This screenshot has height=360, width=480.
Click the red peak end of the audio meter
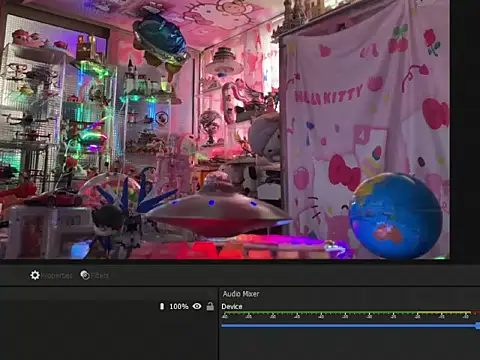(476, 313)
